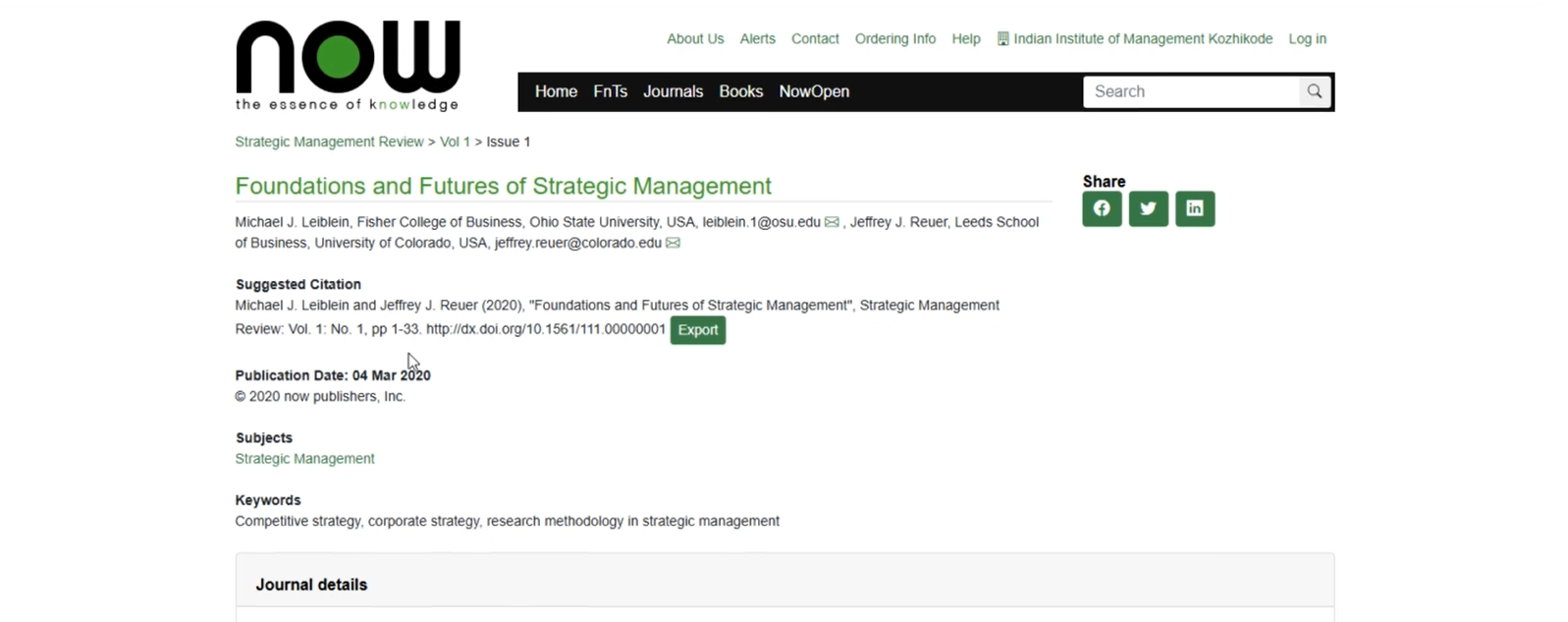The image size is (1568, 622).
Task: Open the FnTs menu item
Action: coord(610,91)
